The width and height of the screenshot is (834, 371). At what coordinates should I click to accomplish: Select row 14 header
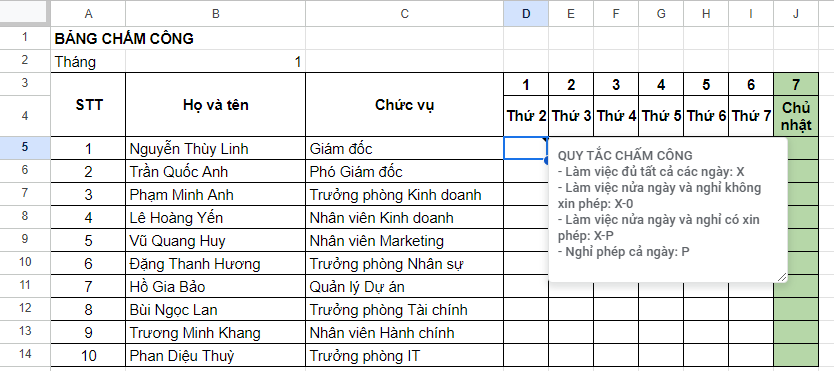25,355
